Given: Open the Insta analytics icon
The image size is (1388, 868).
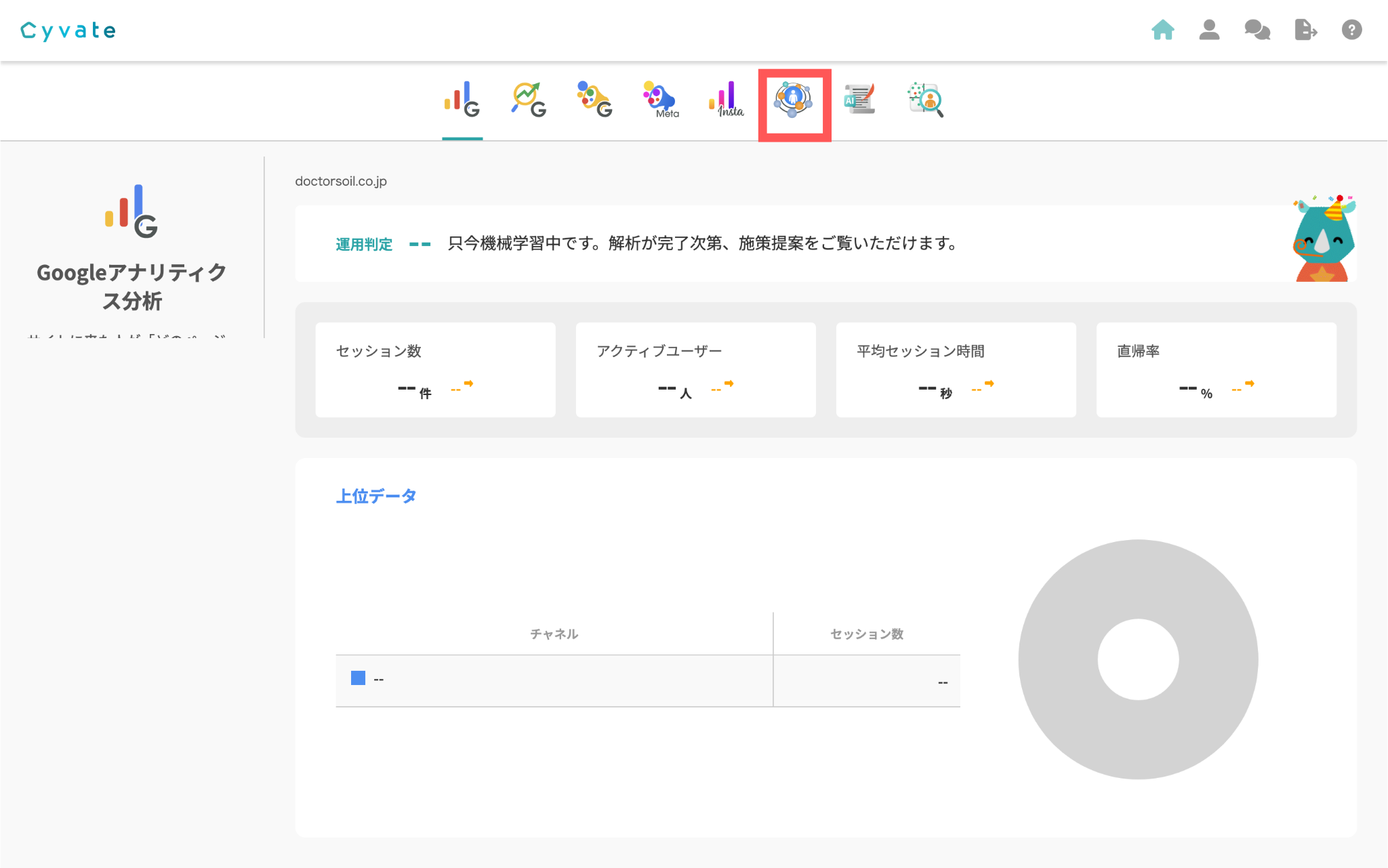Looking at the screenshot, I should 727,100.
